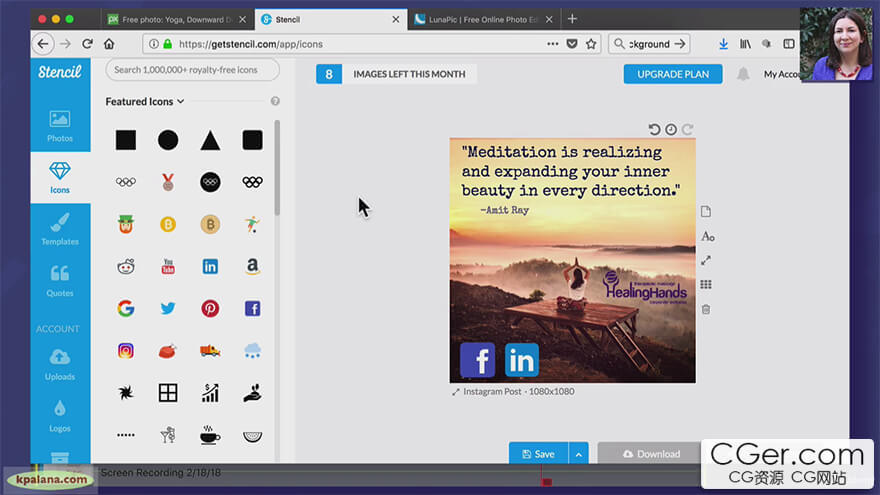Click the browser search box
The image size is (880, 495).
(649, 44)
